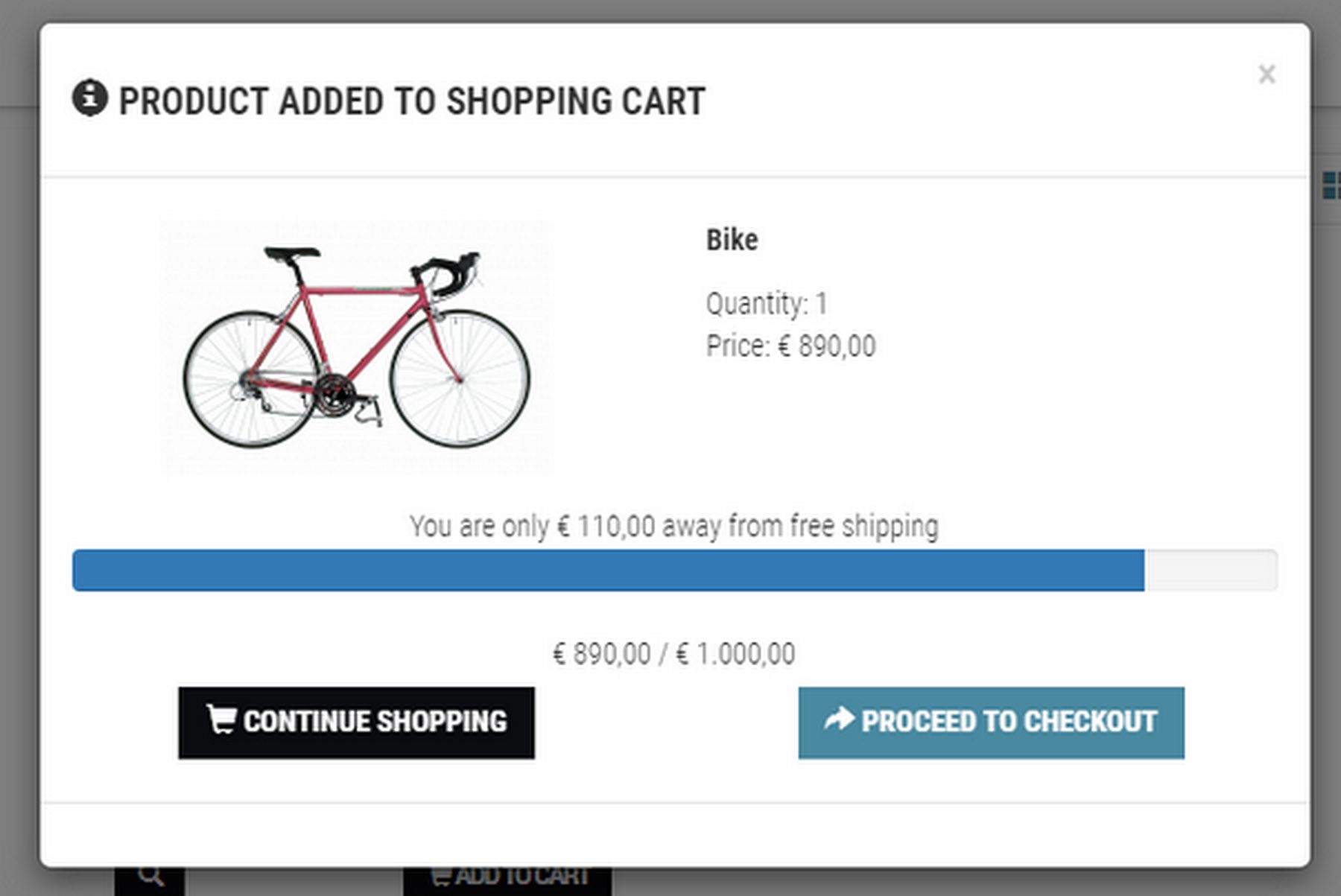This screenshot has height=896, width=1341.
Task: Click the cart icon on the Add to Cart button
Action: point(440,877)
